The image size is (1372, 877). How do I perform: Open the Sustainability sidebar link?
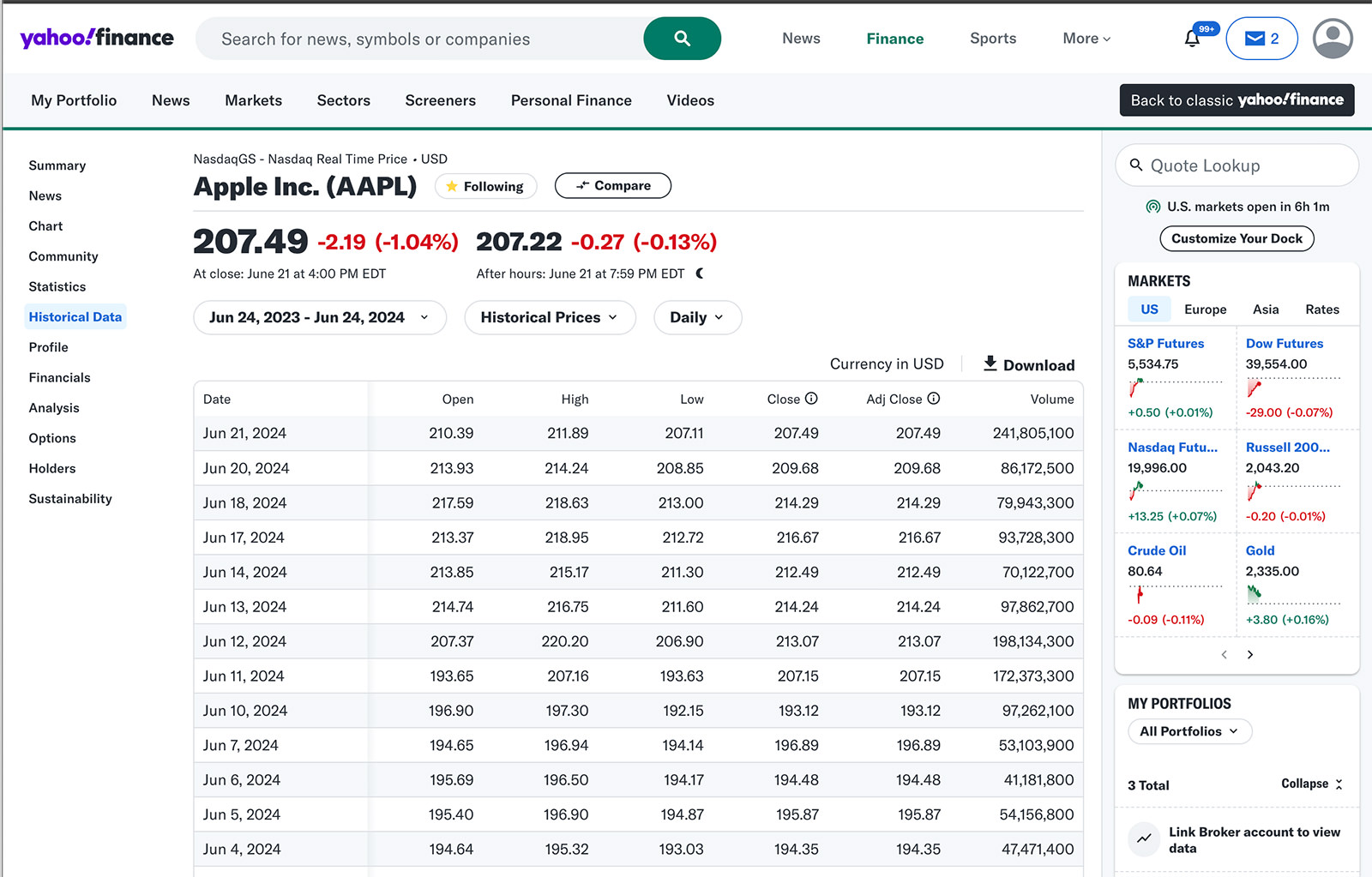tap(70, 499)
